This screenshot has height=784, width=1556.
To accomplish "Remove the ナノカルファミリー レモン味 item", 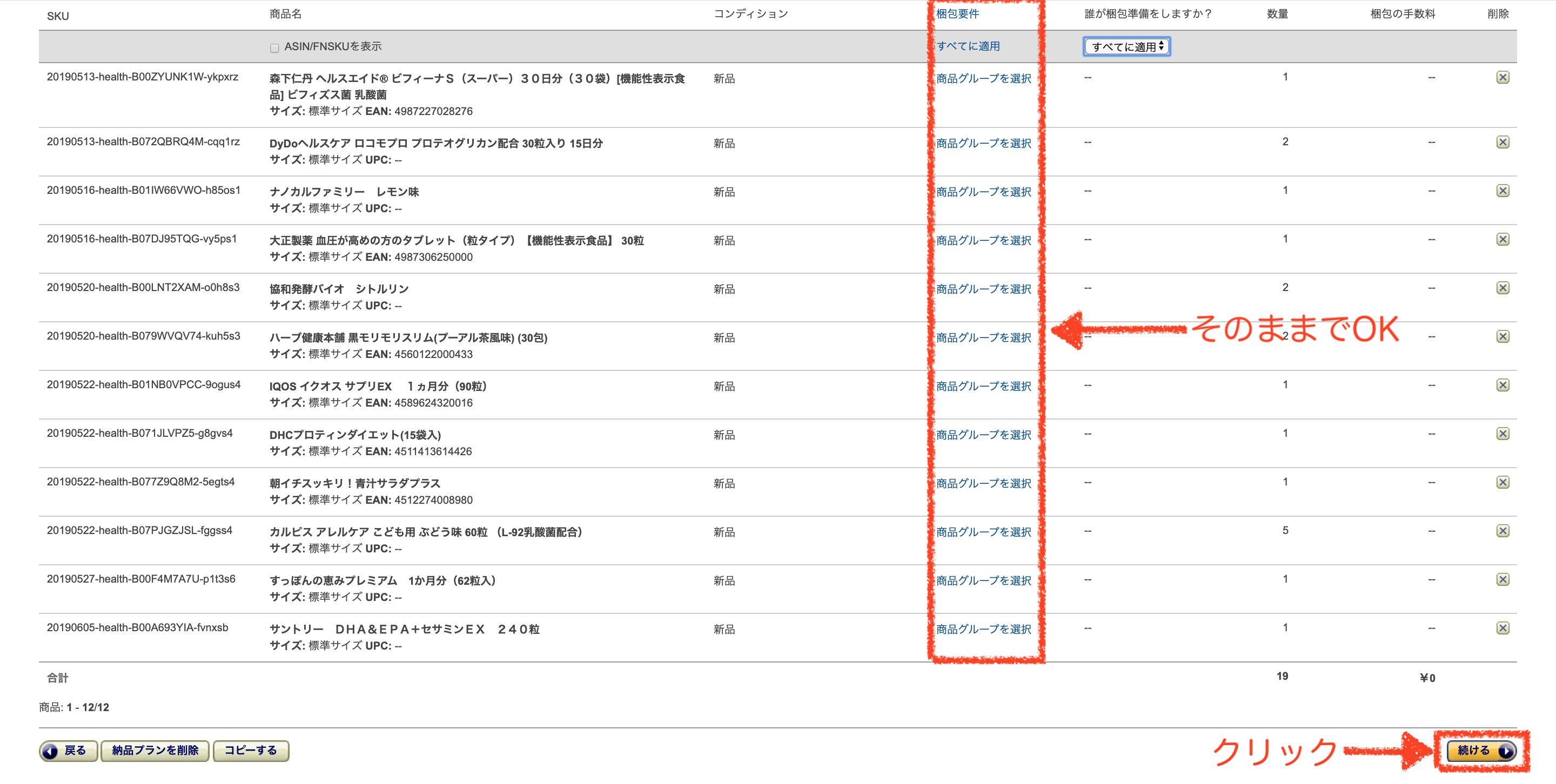I will (x=1502, y=191).
